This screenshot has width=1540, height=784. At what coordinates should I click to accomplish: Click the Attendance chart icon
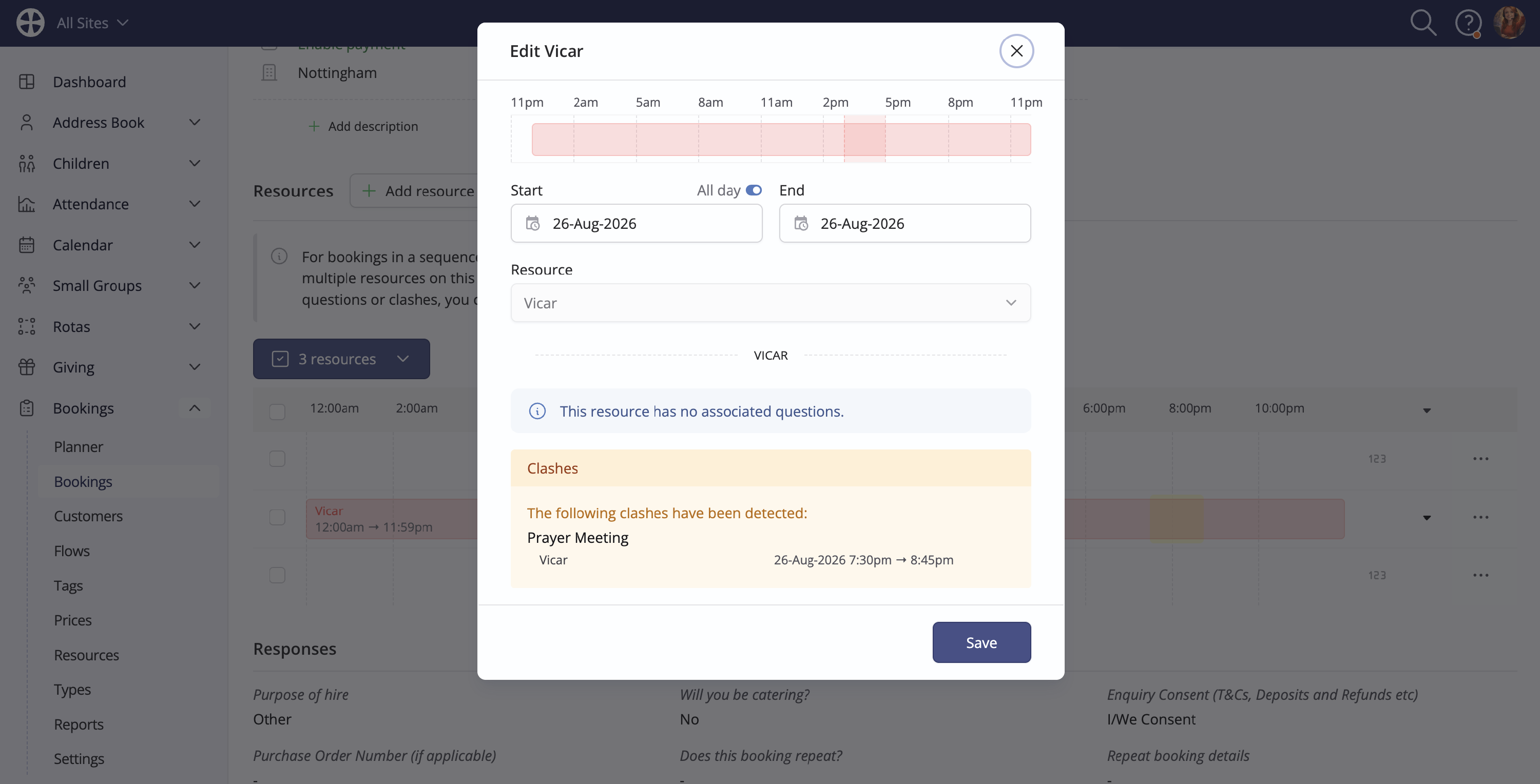(x=26, y=204)
